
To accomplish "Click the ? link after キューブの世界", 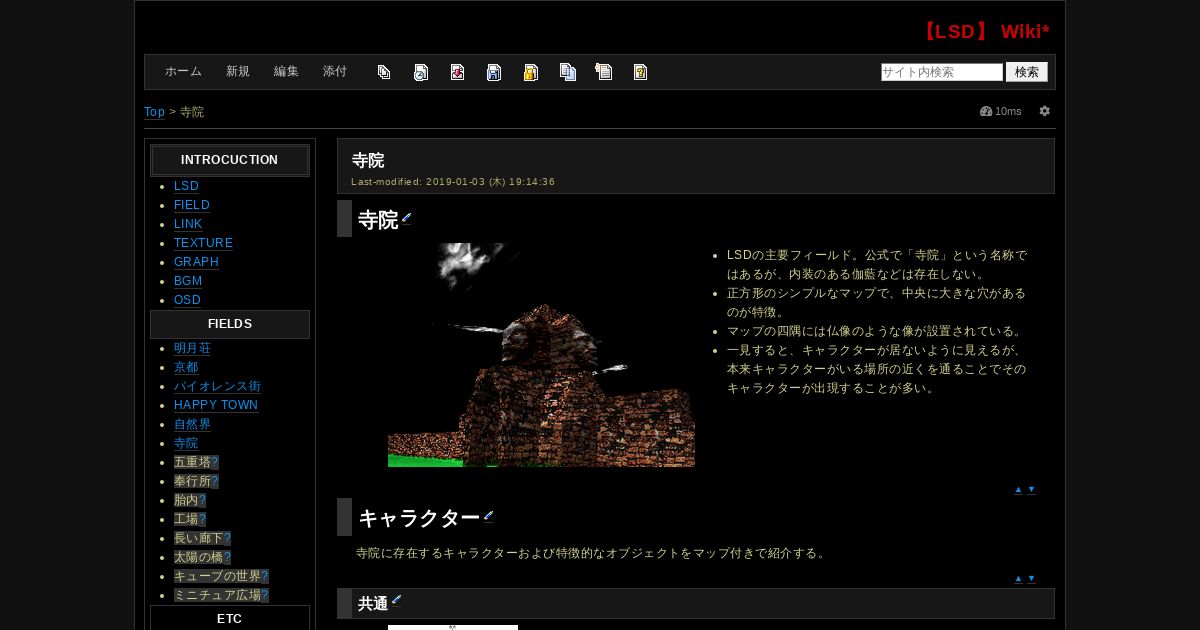I will 265,576.
